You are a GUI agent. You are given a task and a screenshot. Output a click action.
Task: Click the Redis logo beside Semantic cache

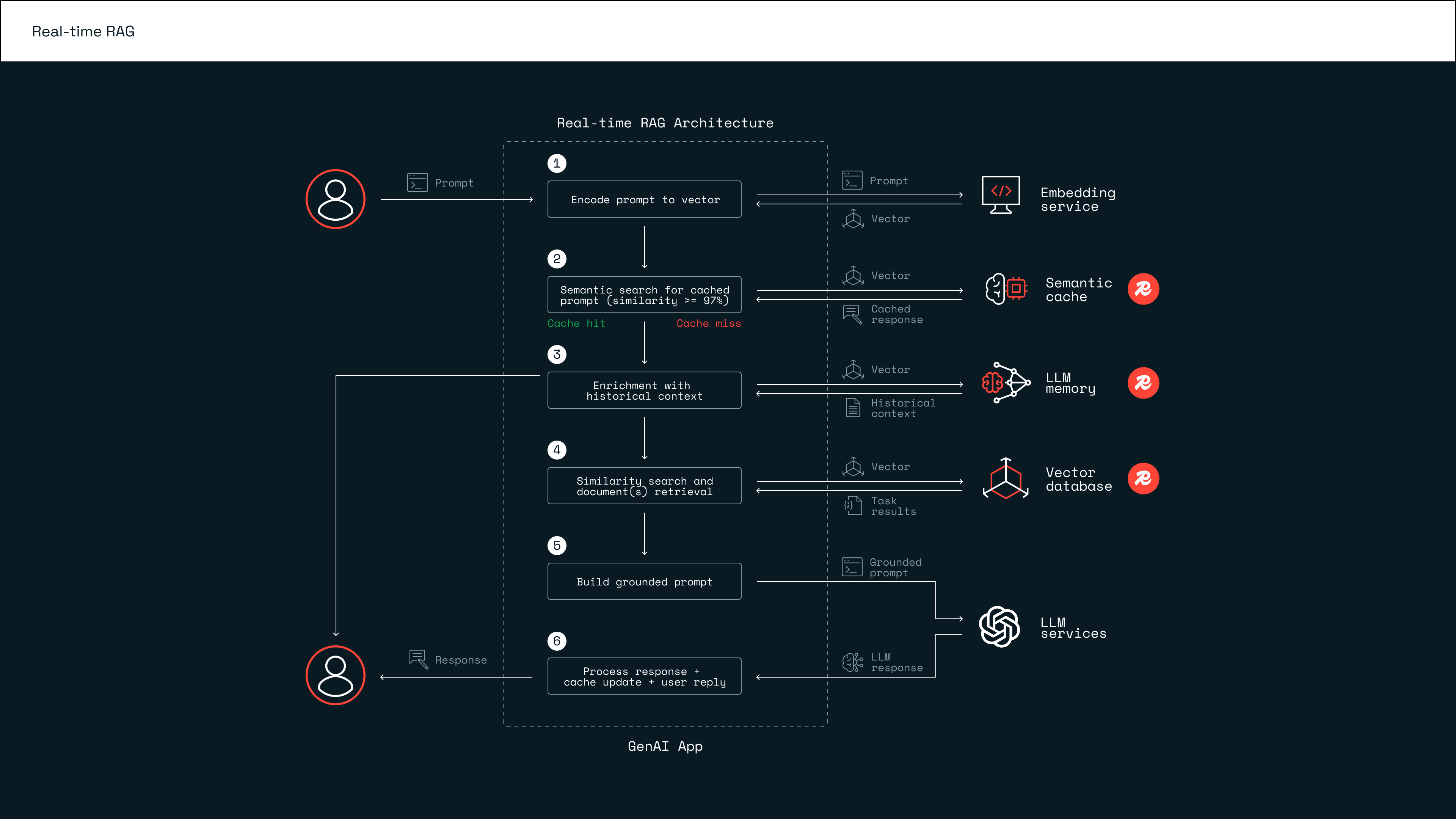pos(1143,289)
